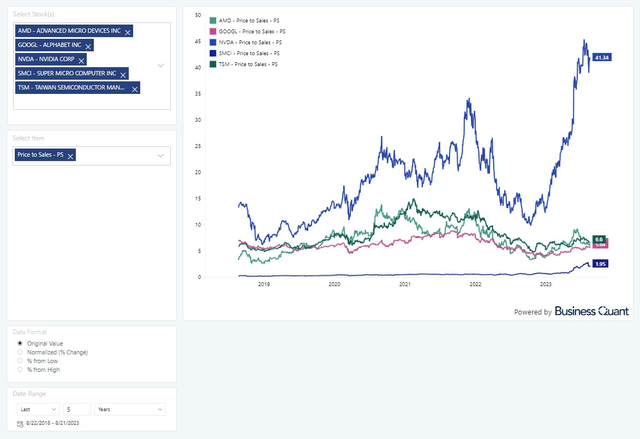Expand the Select Stock(s) dropdown arrow
Image resolution: width=640 pixels, height=439 pixels.
click(162, 65)
